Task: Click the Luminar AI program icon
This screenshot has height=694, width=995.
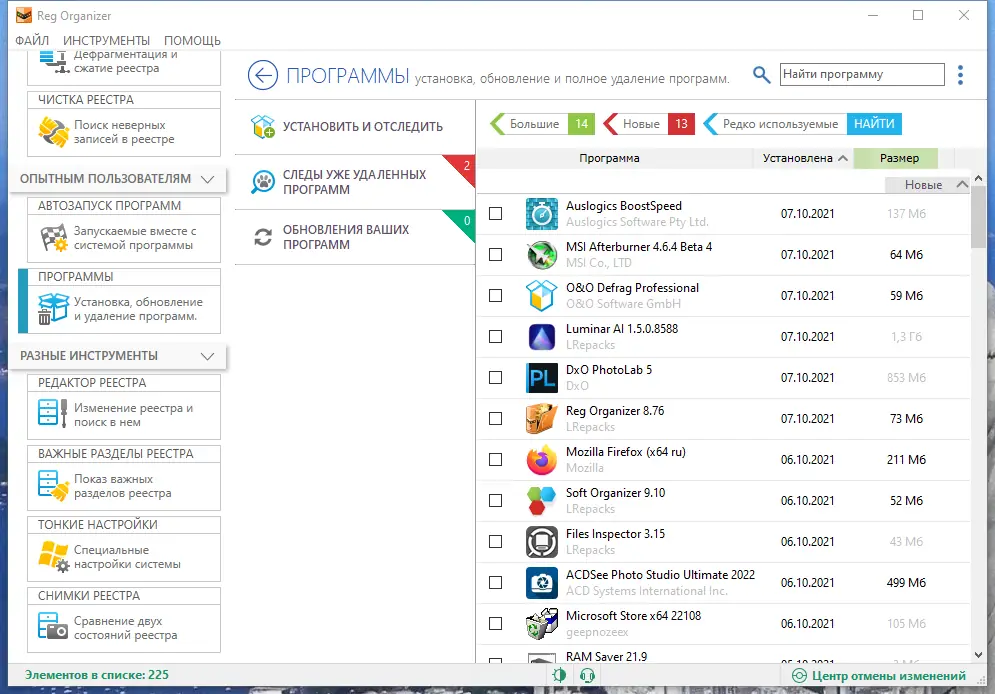Action: point(541,337)
